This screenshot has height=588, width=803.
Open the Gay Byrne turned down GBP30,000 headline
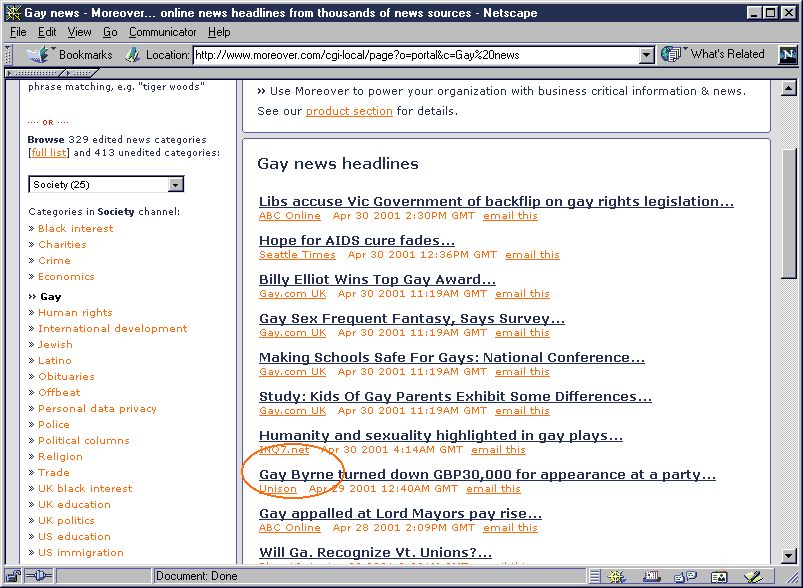487,474
